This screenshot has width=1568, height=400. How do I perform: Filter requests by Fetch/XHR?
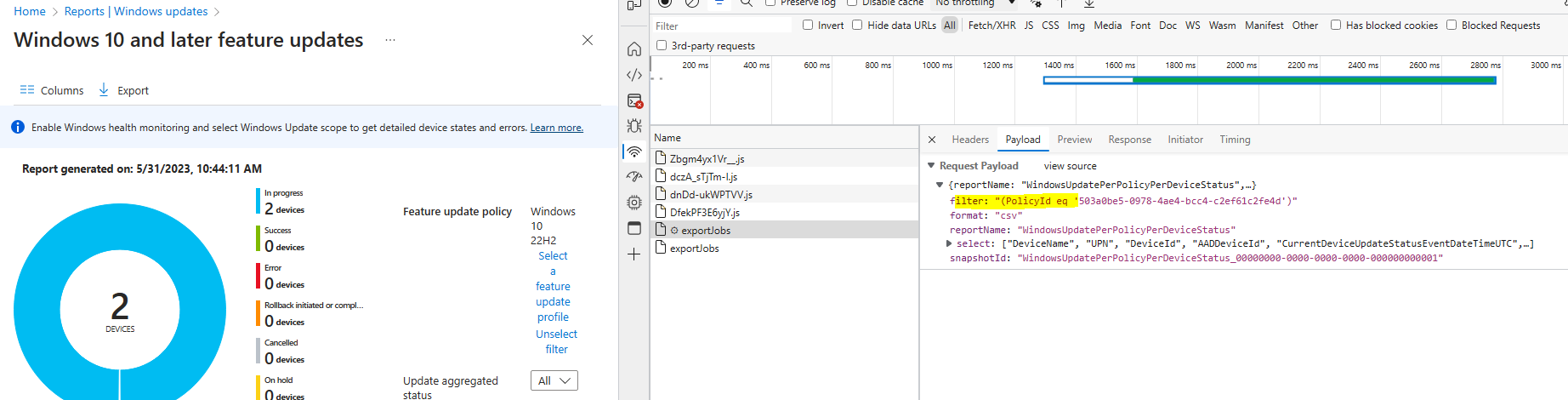991,26
